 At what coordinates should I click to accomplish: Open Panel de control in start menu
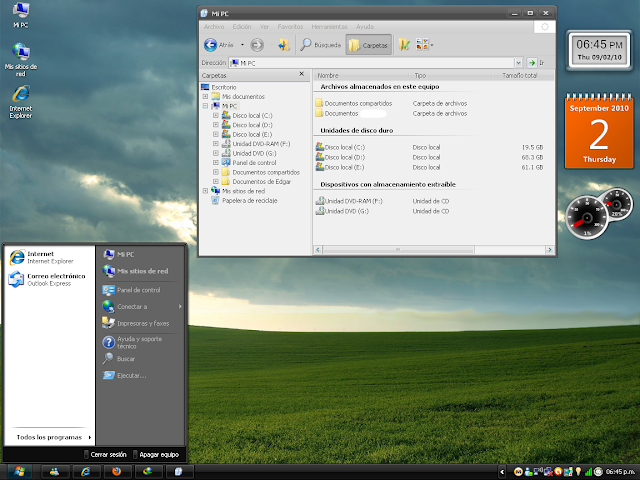[x=138, y=290]
